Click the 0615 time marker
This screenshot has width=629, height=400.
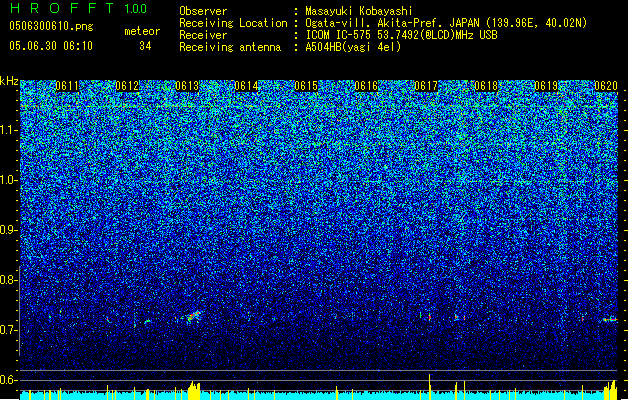[306, 86]
